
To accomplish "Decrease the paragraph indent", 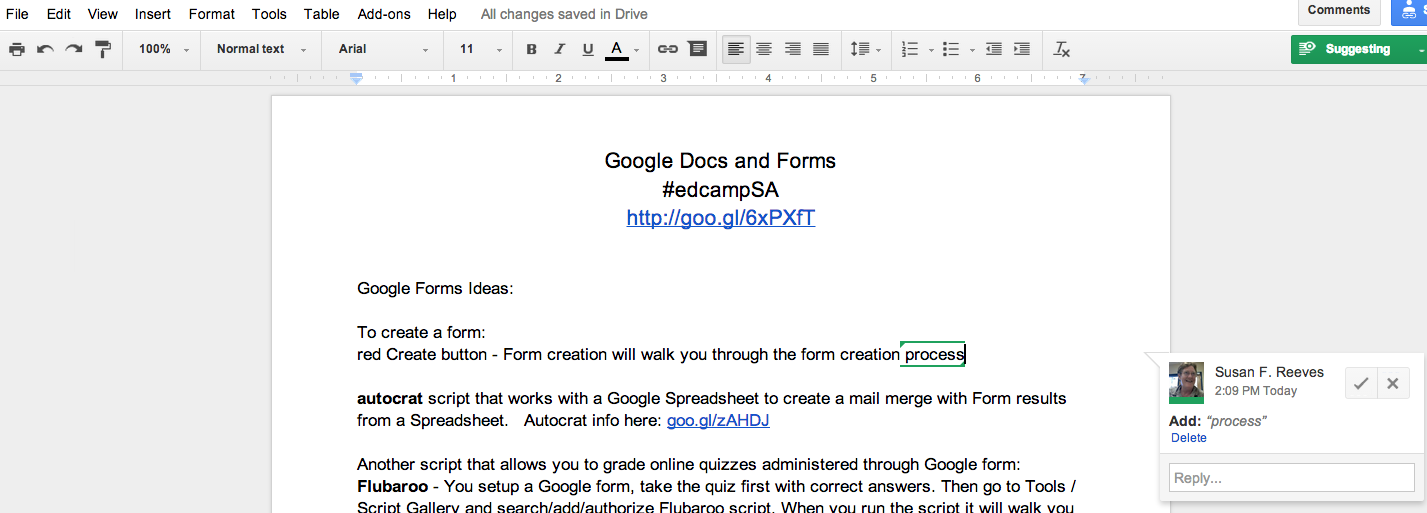I will point(993,49).
